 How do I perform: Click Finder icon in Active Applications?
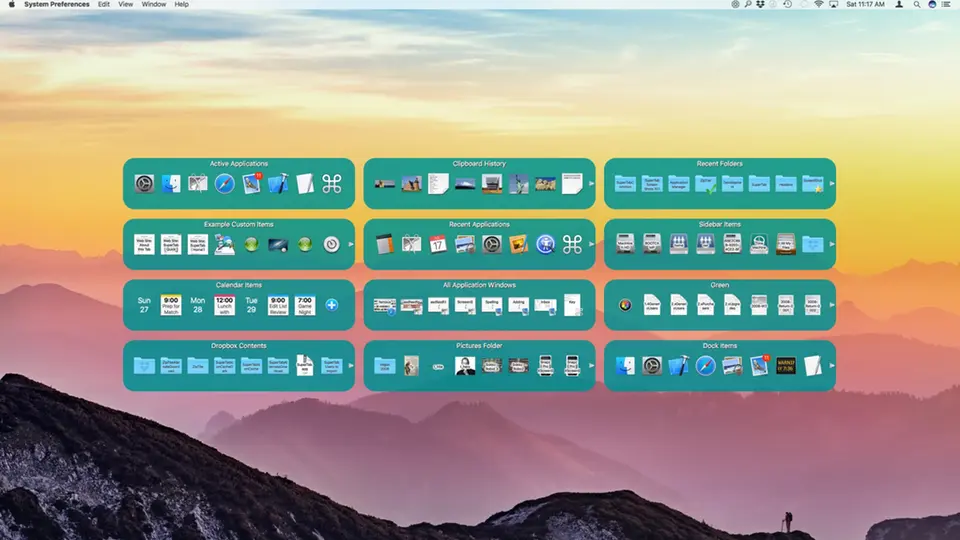pos(171,184)
